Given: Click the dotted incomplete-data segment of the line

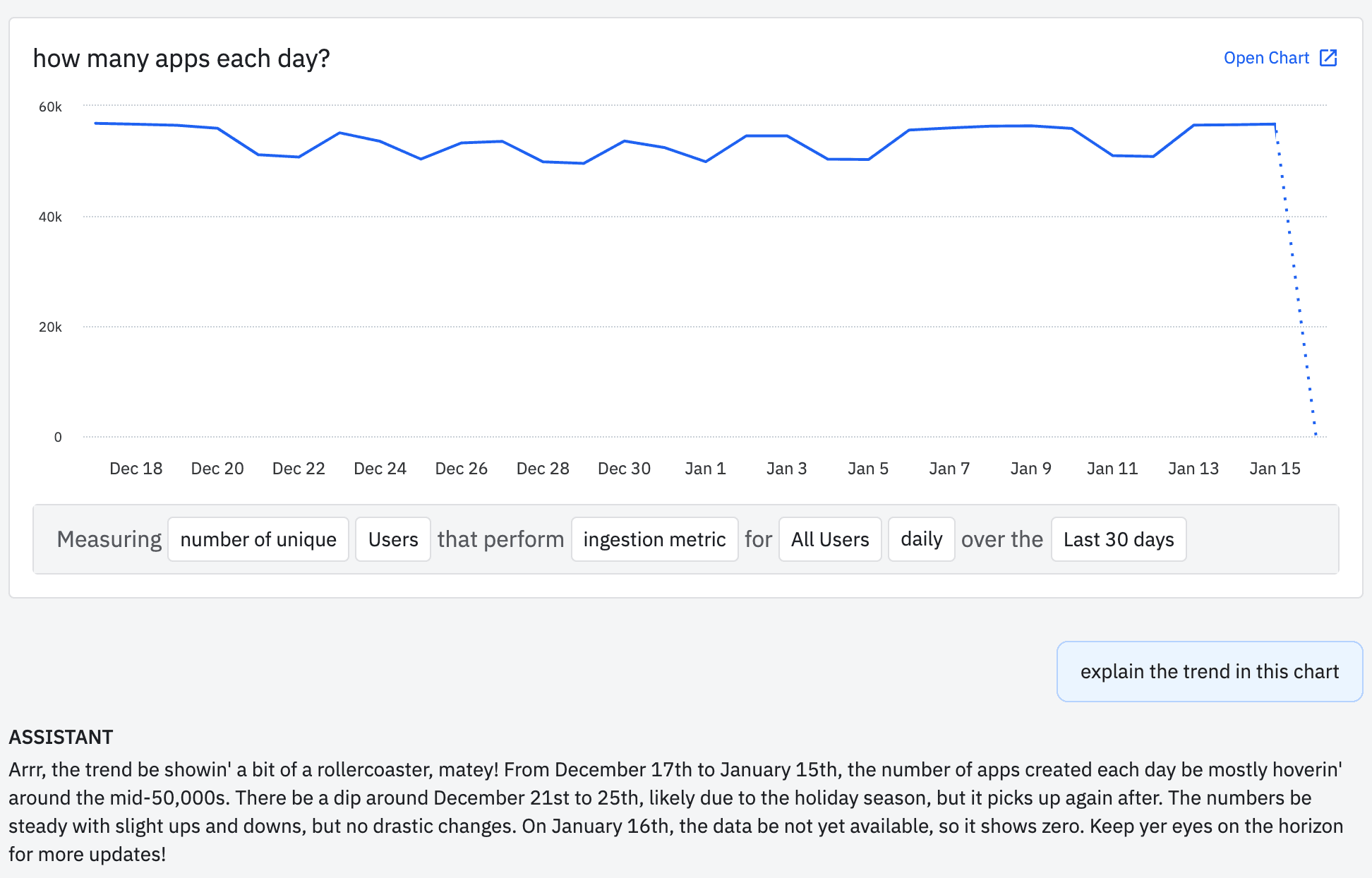Looking at the screenshot, I should point(1295,279).
